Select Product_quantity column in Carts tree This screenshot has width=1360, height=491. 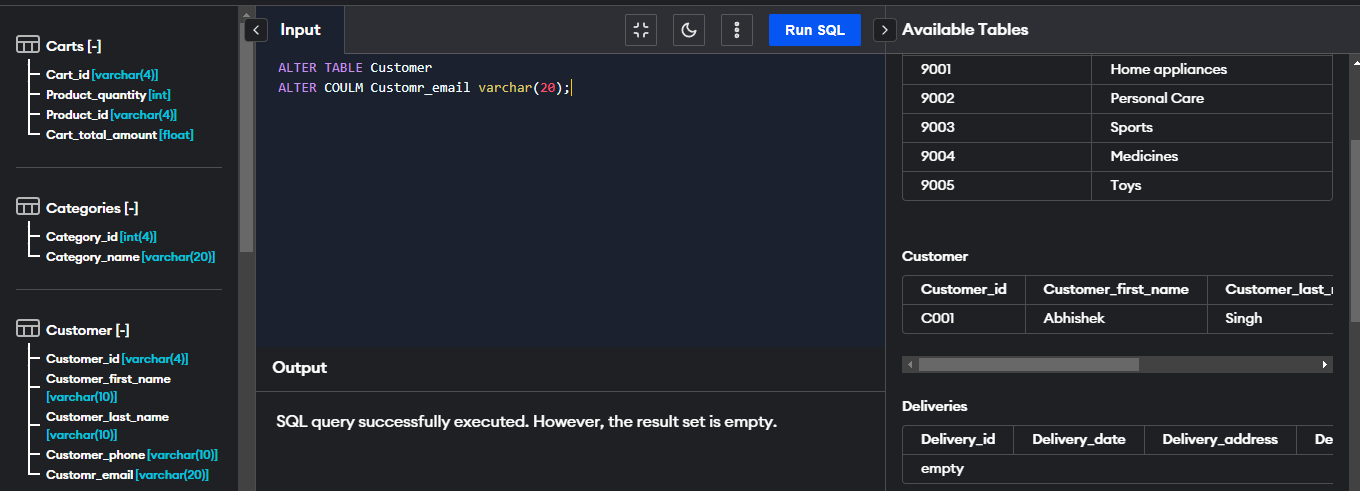tap(108, 95)
